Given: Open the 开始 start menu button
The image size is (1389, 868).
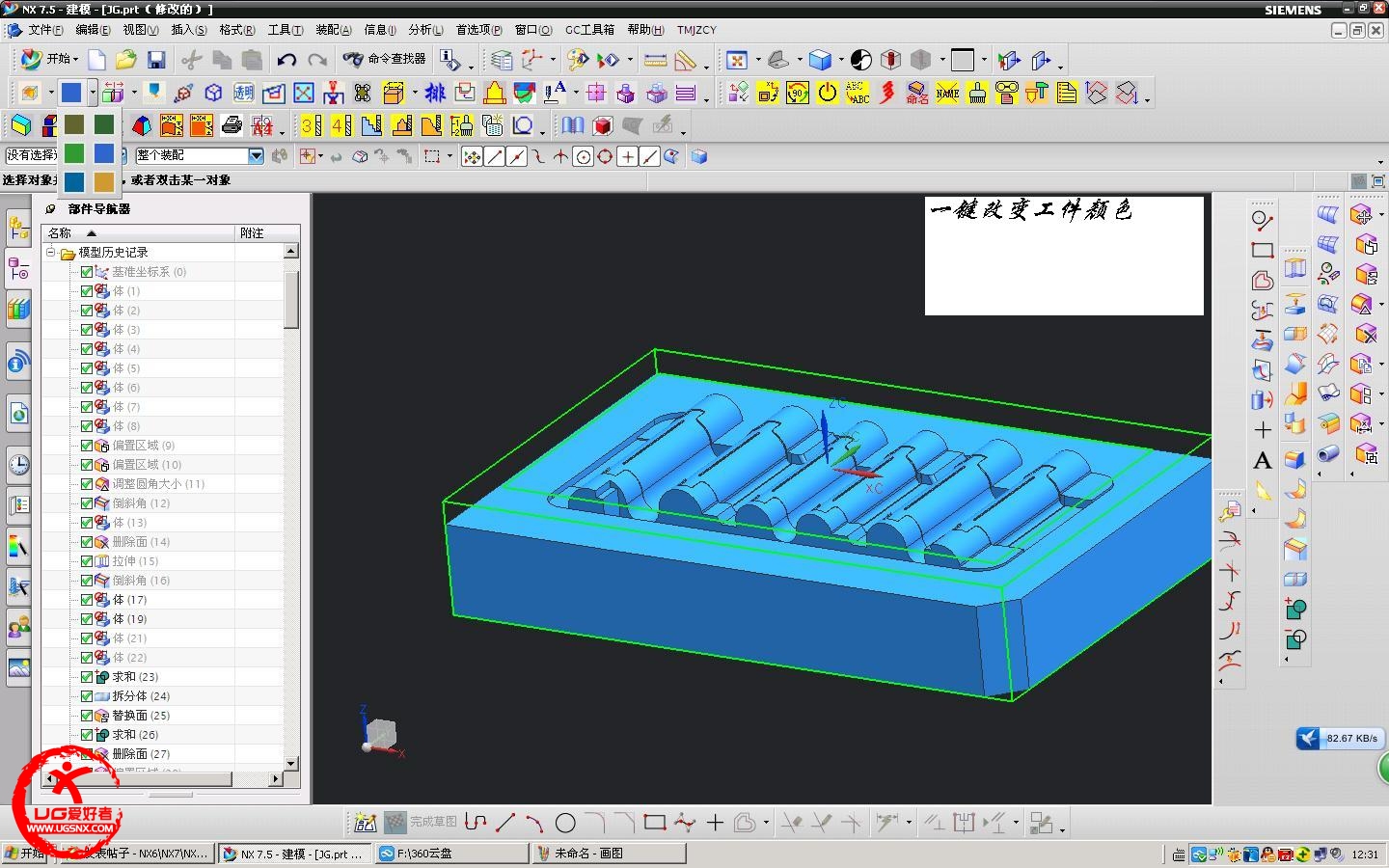Looking at the screenshot, I should coord(49,59).
